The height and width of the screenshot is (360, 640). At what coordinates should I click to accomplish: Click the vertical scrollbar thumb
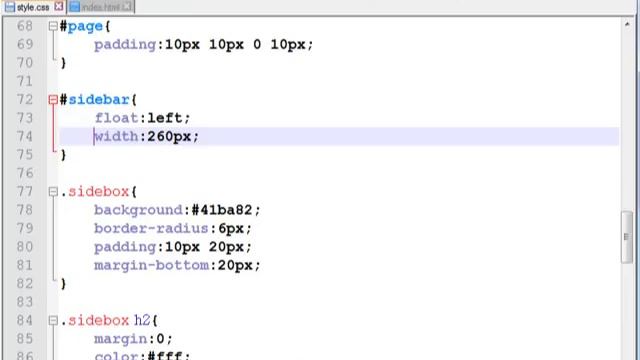627,237
